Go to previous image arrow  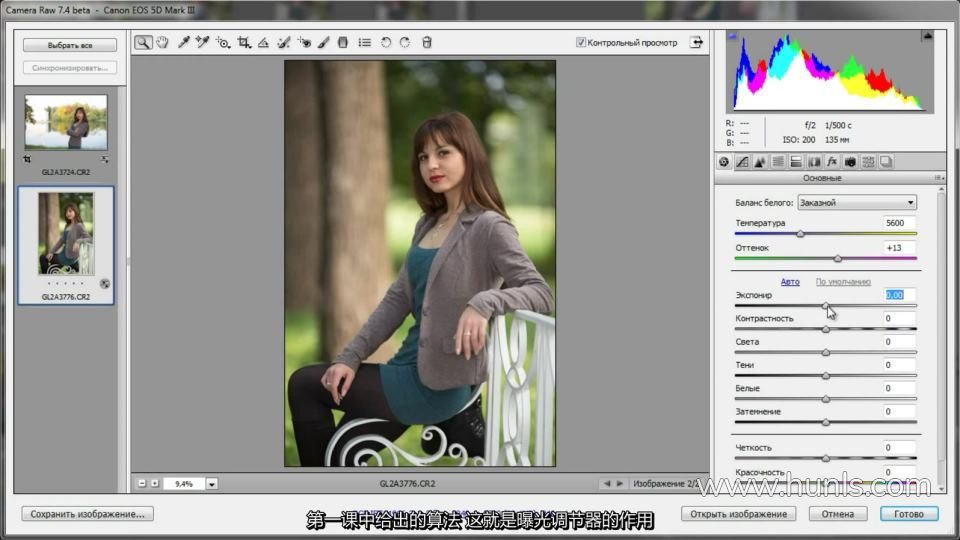607,484
